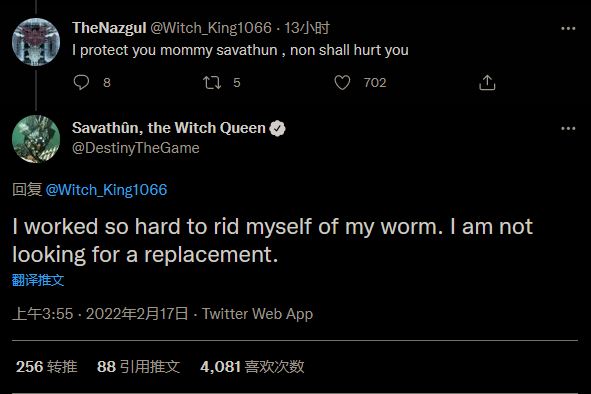Open TheNazgul's profile avatar

36,42
